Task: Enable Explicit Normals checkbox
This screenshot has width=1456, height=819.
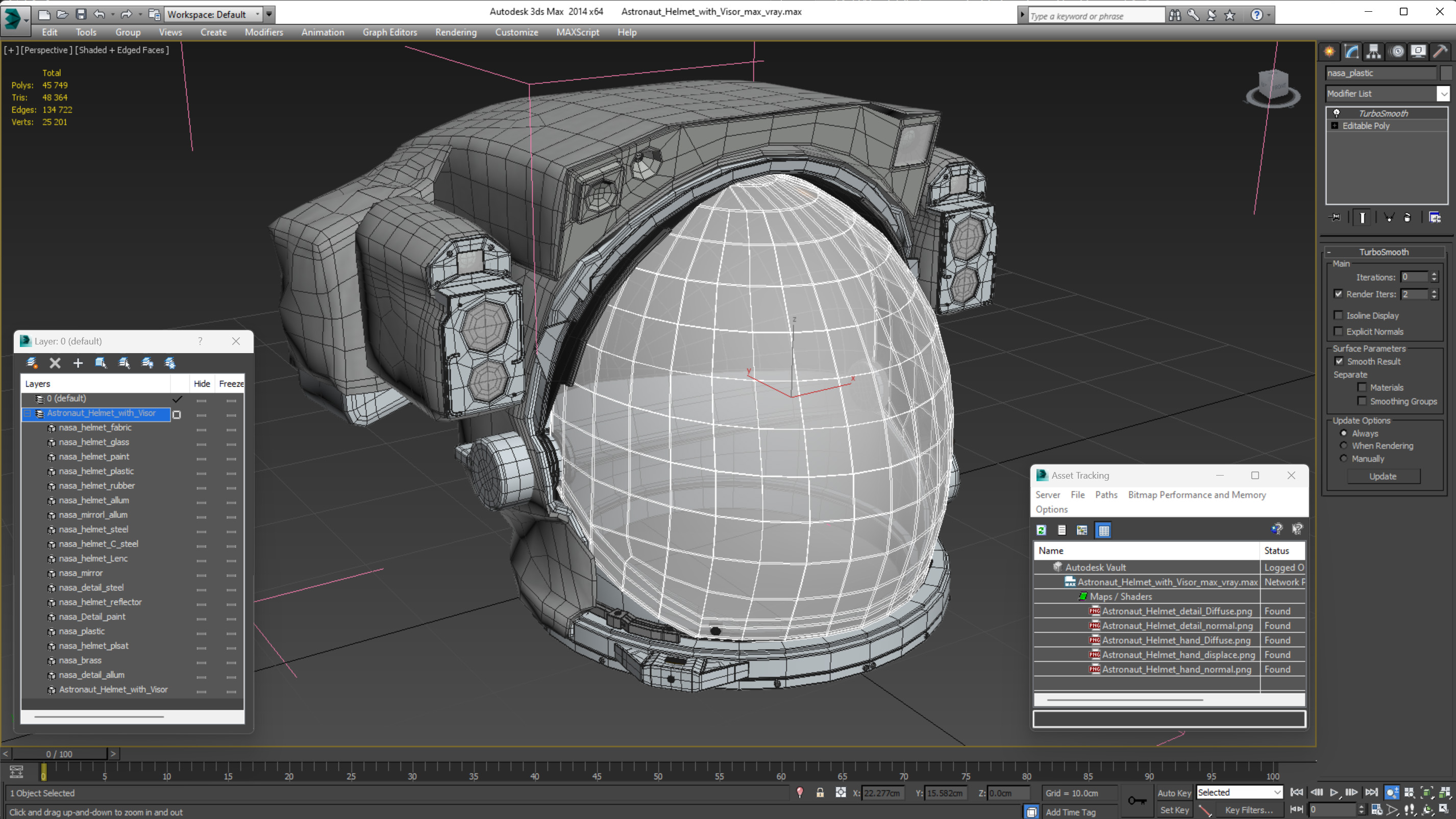Action: pos(1338,331)
